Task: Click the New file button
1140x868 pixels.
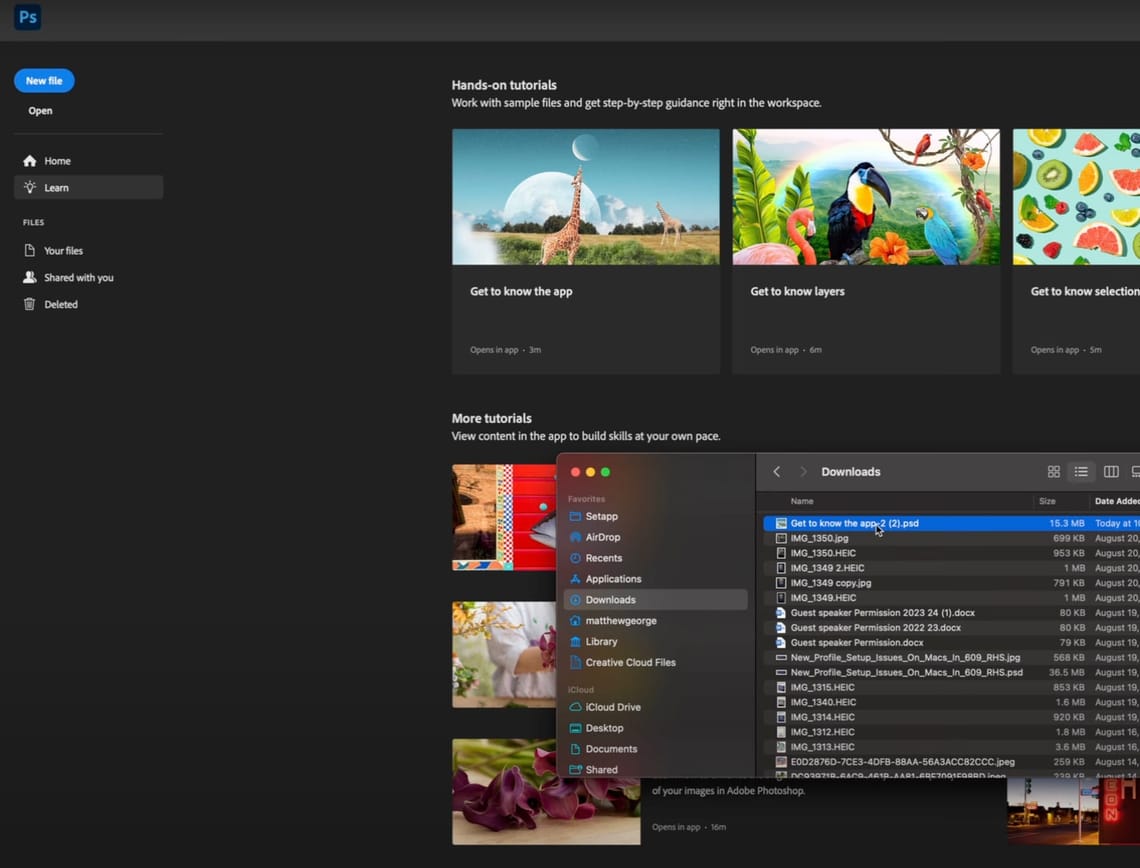Action: (x=44, y=81)
